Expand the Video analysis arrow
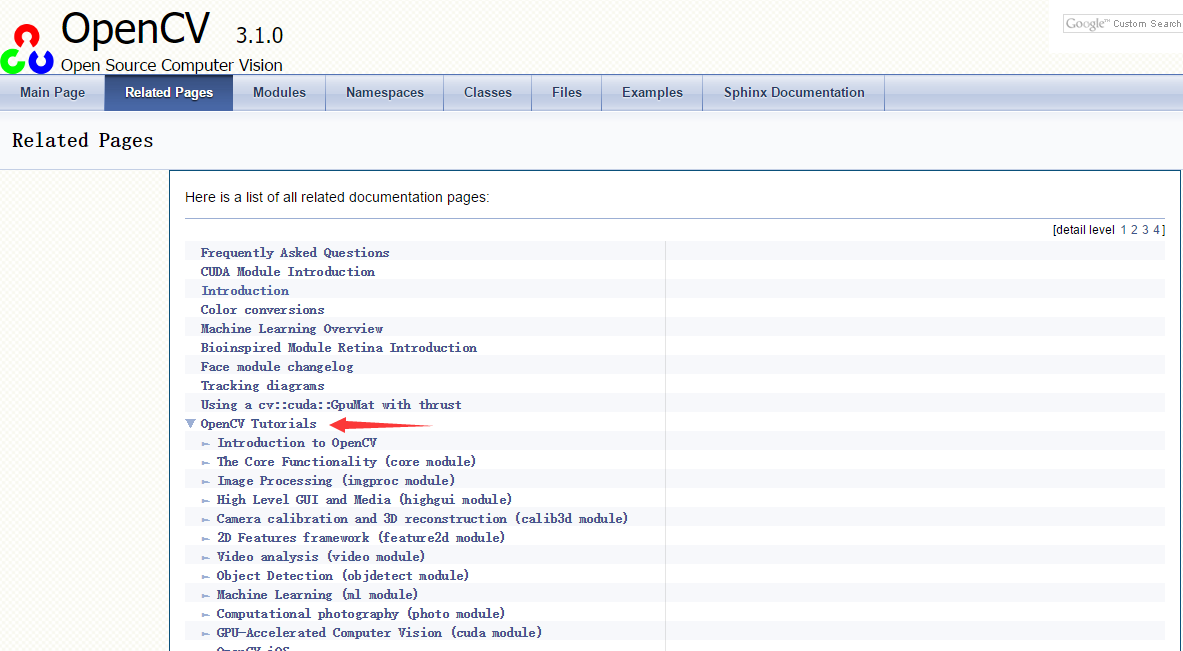 pos(206,557)
